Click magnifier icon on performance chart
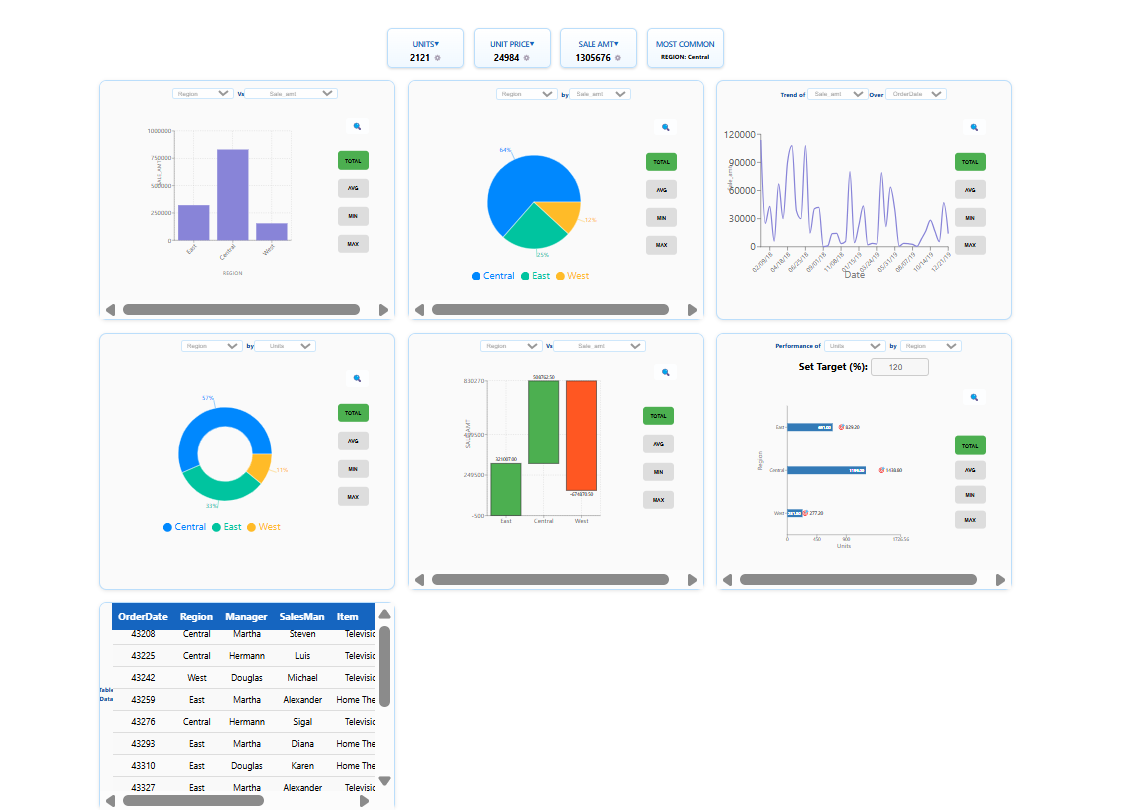 974,397
